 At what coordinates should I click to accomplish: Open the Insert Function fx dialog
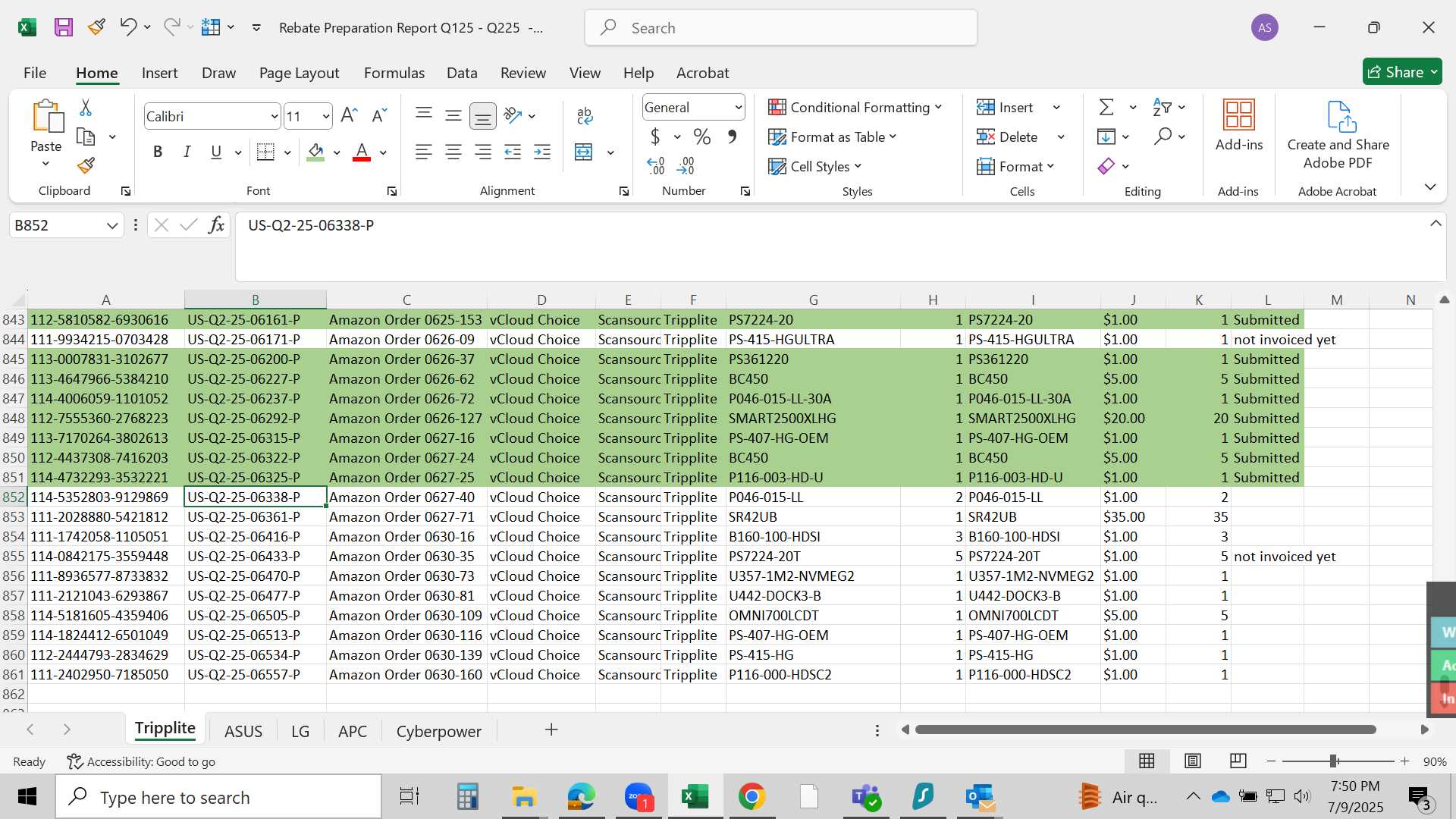(216, 225)
